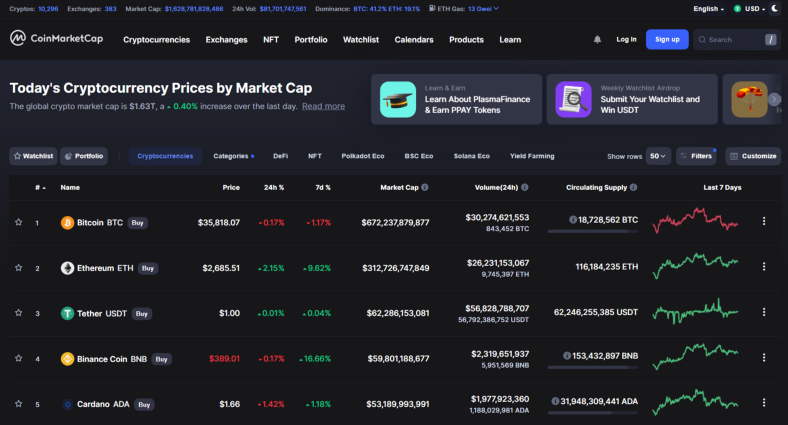Click the Sign up button
The height and width of the screenshot is (425, 788).
(x=667, y=39)
